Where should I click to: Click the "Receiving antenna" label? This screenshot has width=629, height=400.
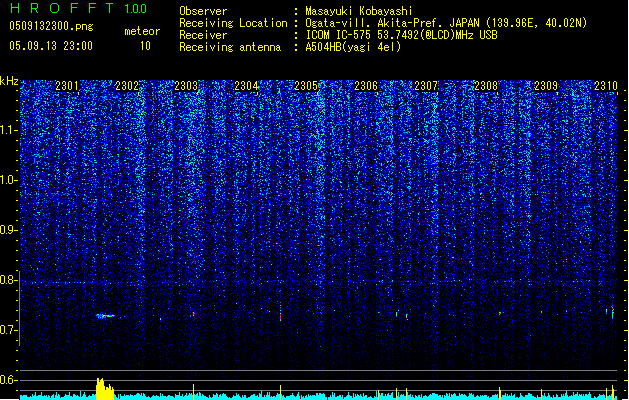[x=230, y=47]
